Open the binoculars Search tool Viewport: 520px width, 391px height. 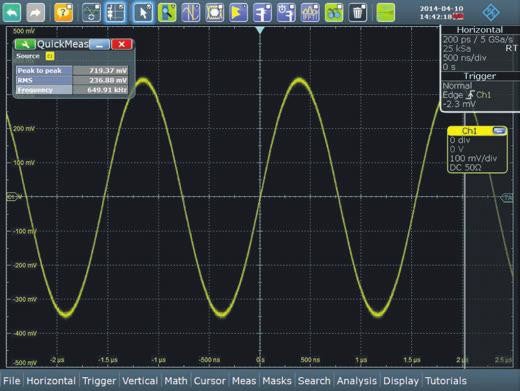tap(334, 13)
